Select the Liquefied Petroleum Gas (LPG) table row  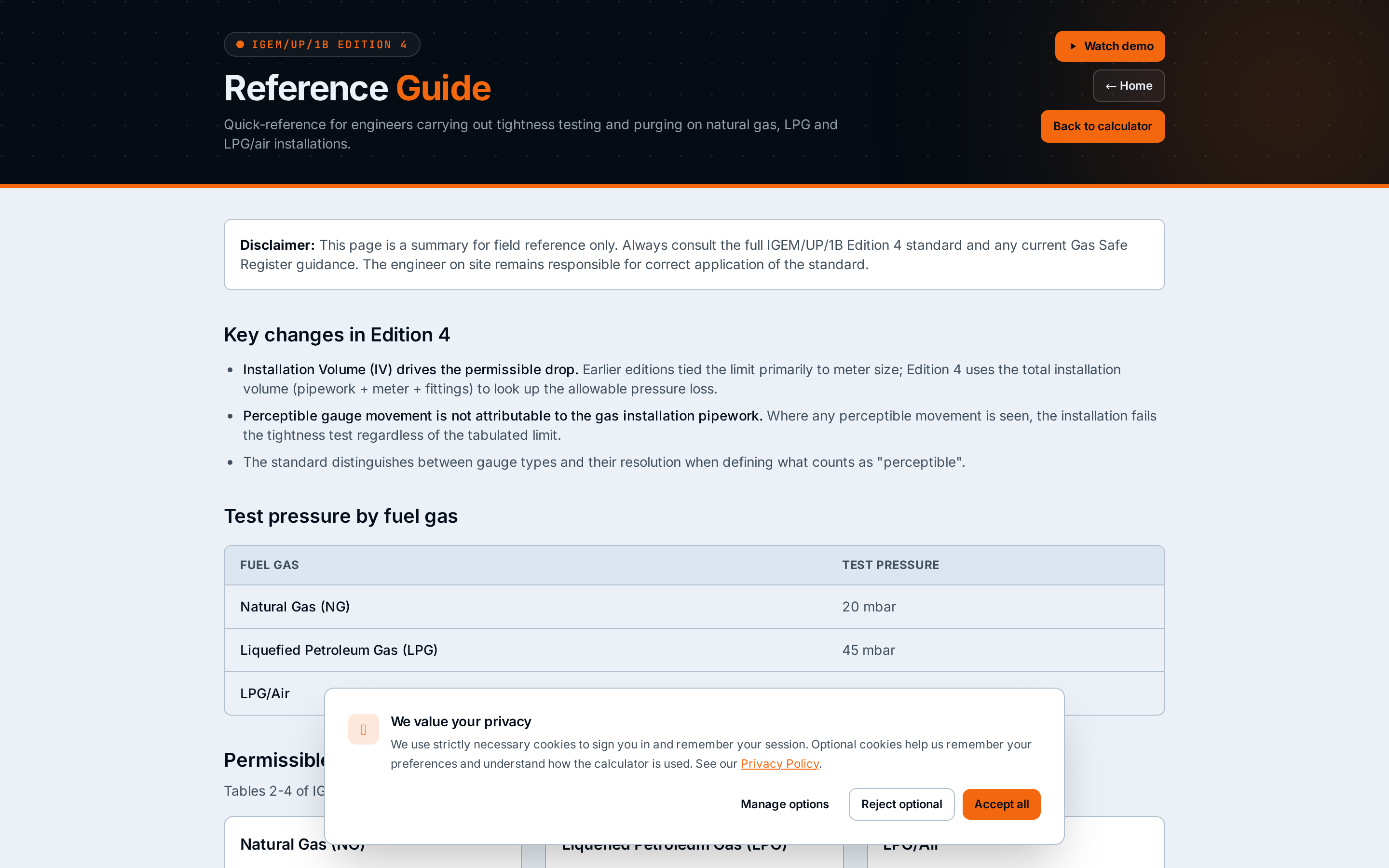click(694, 650)
